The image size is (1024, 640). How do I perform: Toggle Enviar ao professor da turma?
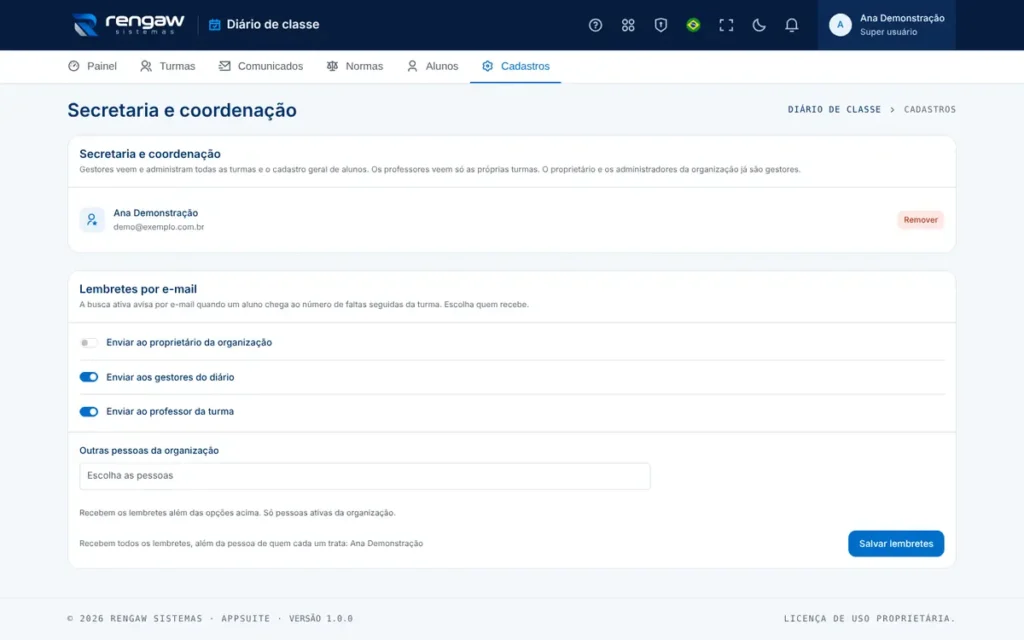88,411
